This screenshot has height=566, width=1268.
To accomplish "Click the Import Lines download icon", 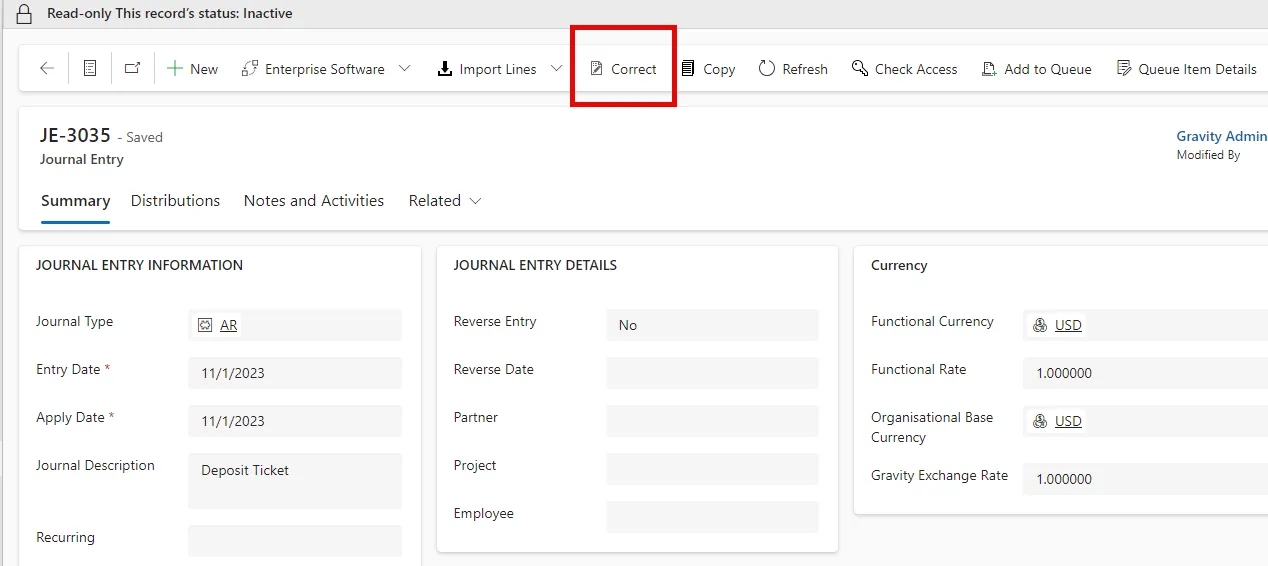I will pos(445,69).
